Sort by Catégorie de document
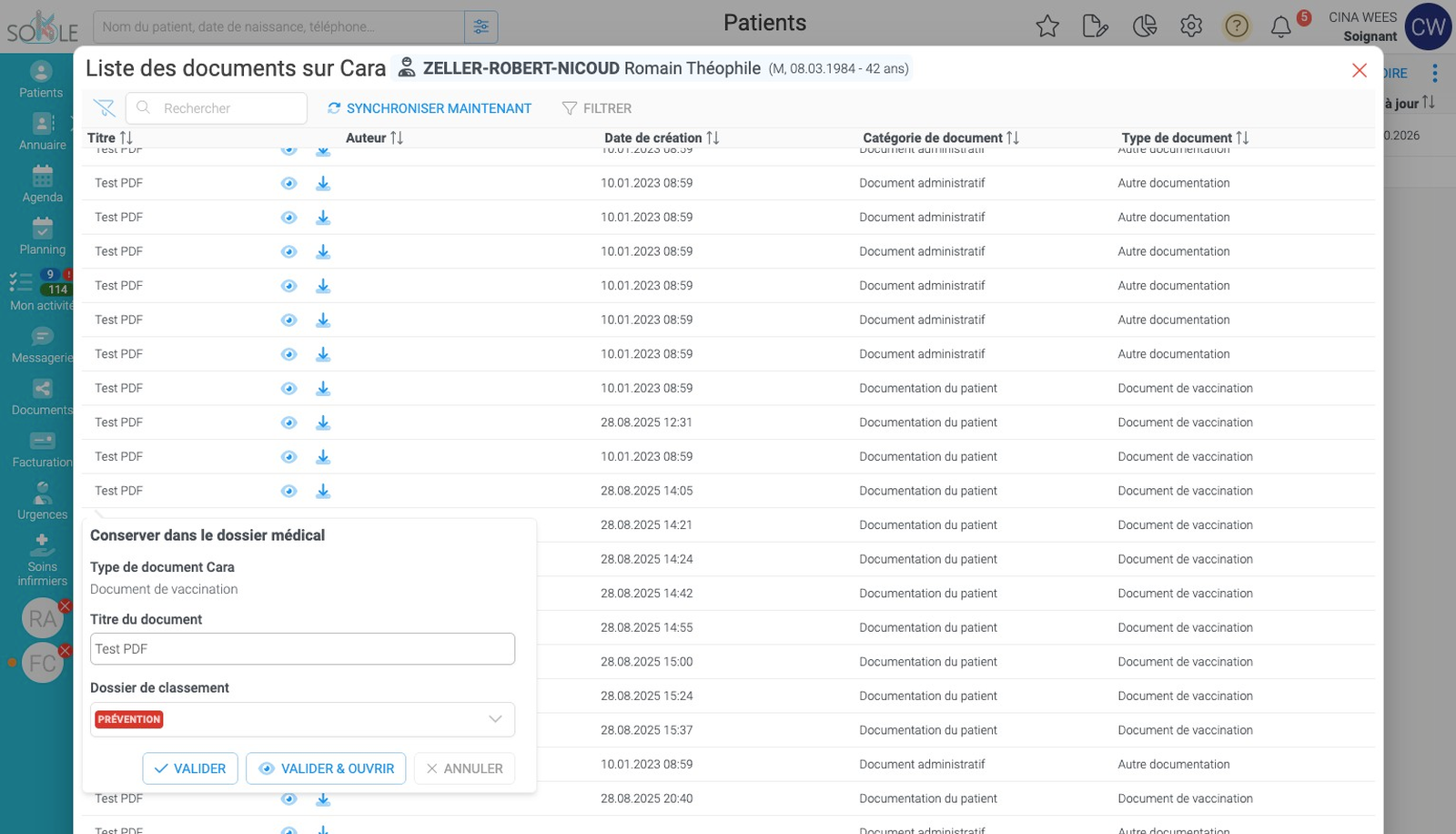The height and width of the screenshot is (834, 1456). click(x=941, y=137)
